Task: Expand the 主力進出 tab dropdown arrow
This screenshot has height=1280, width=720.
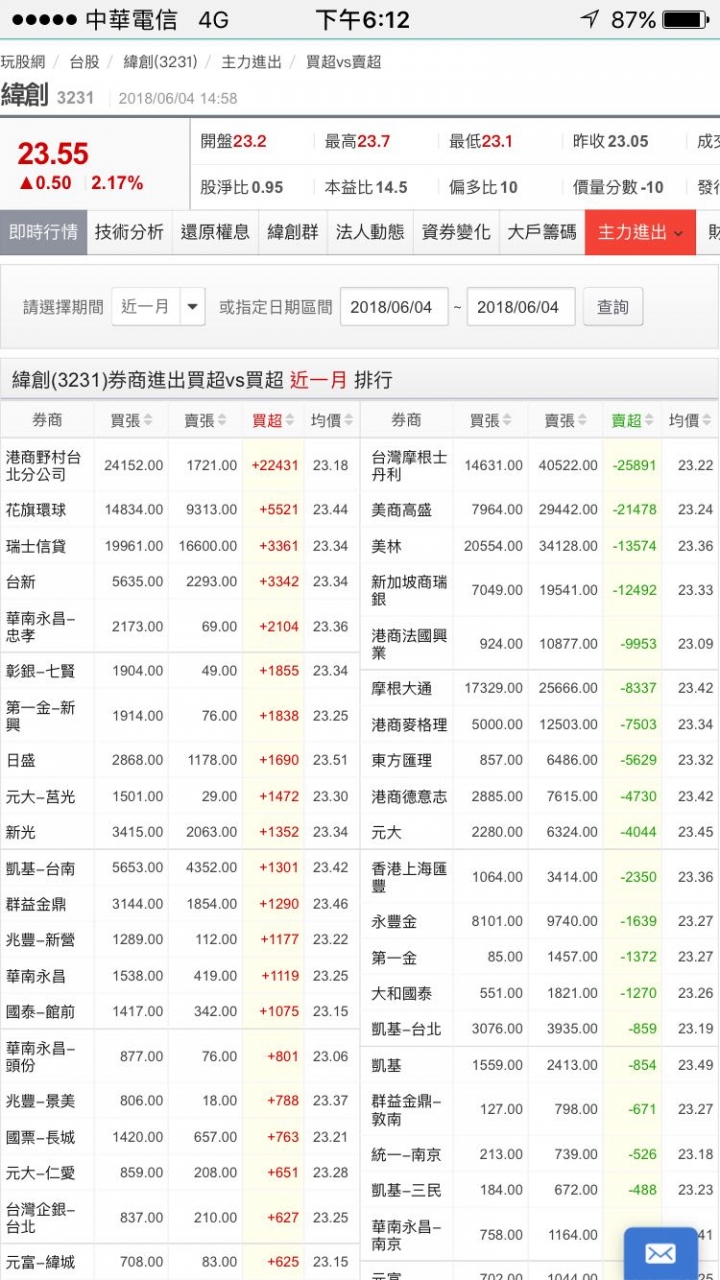Action: [x=679, y=233]
